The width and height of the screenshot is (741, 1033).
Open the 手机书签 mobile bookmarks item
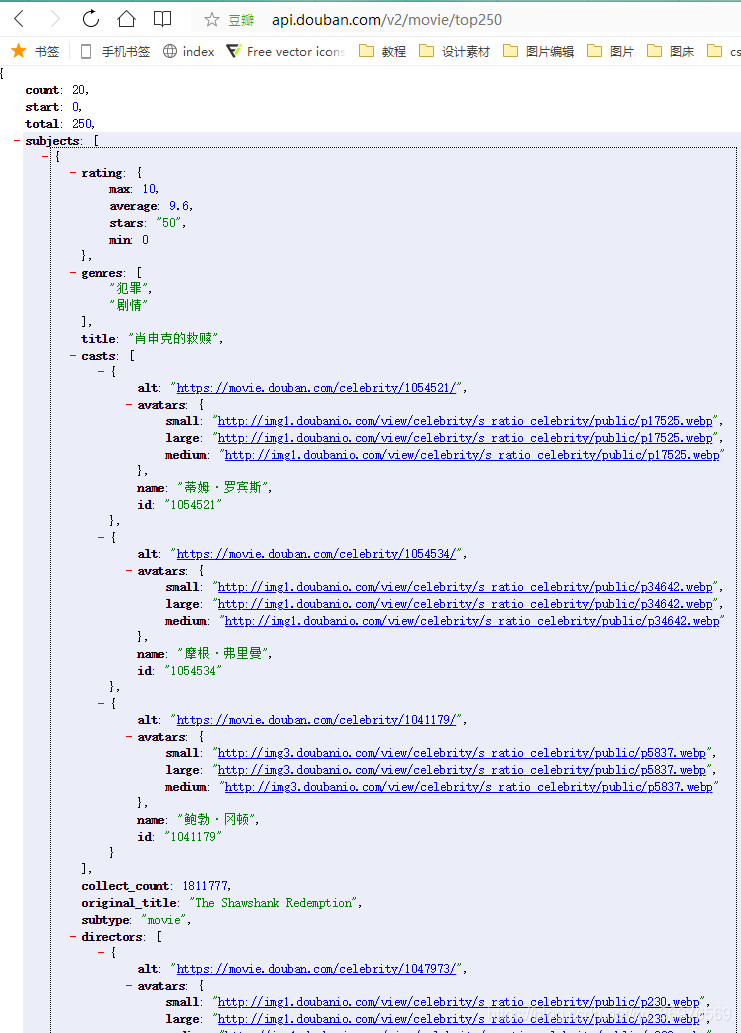(115, 51)
